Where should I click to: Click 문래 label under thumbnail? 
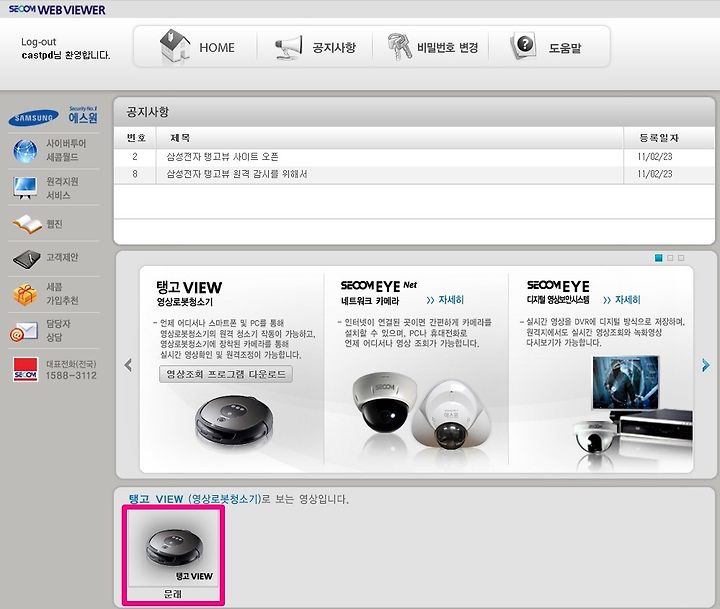pyautogui.click(x=173, y=594)
